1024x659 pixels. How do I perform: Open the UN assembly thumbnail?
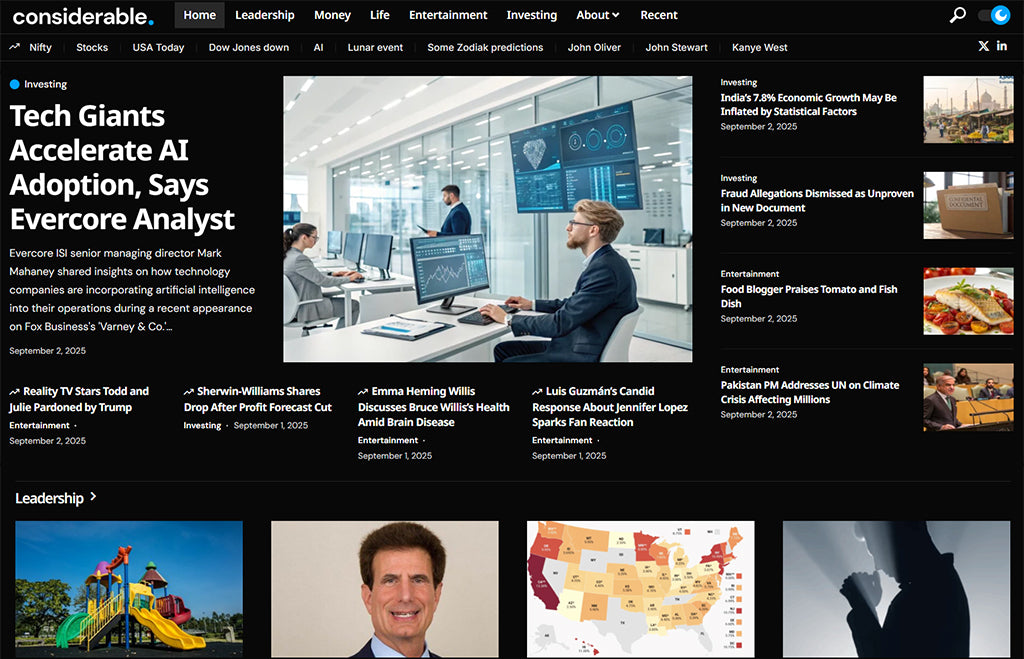[968, 397]
